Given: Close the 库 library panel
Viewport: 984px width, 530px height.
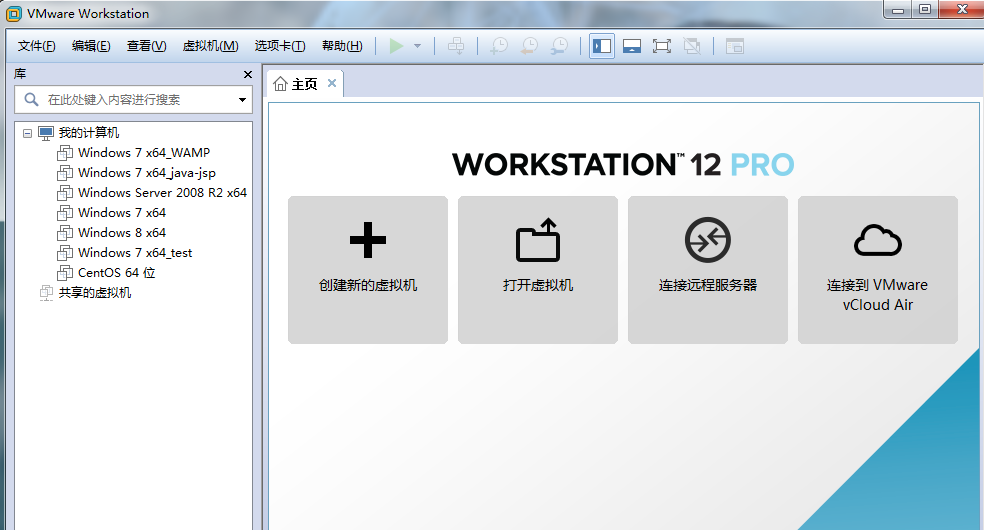Looking at the screenshot, I should tap(247, 75).
